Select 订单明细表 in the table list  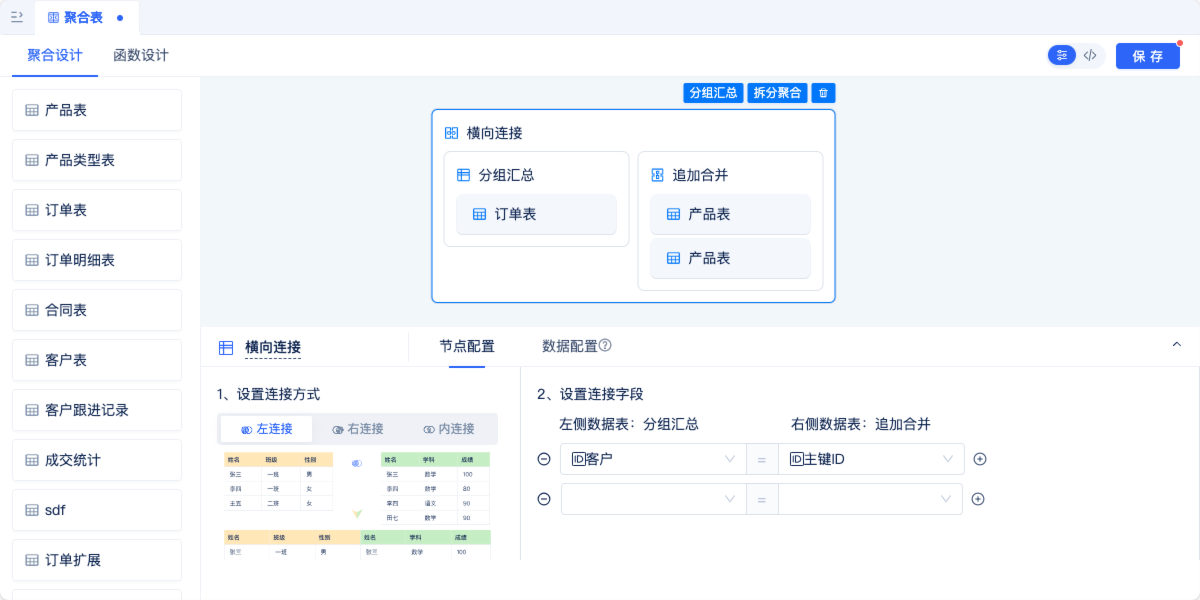click(97, 260)
